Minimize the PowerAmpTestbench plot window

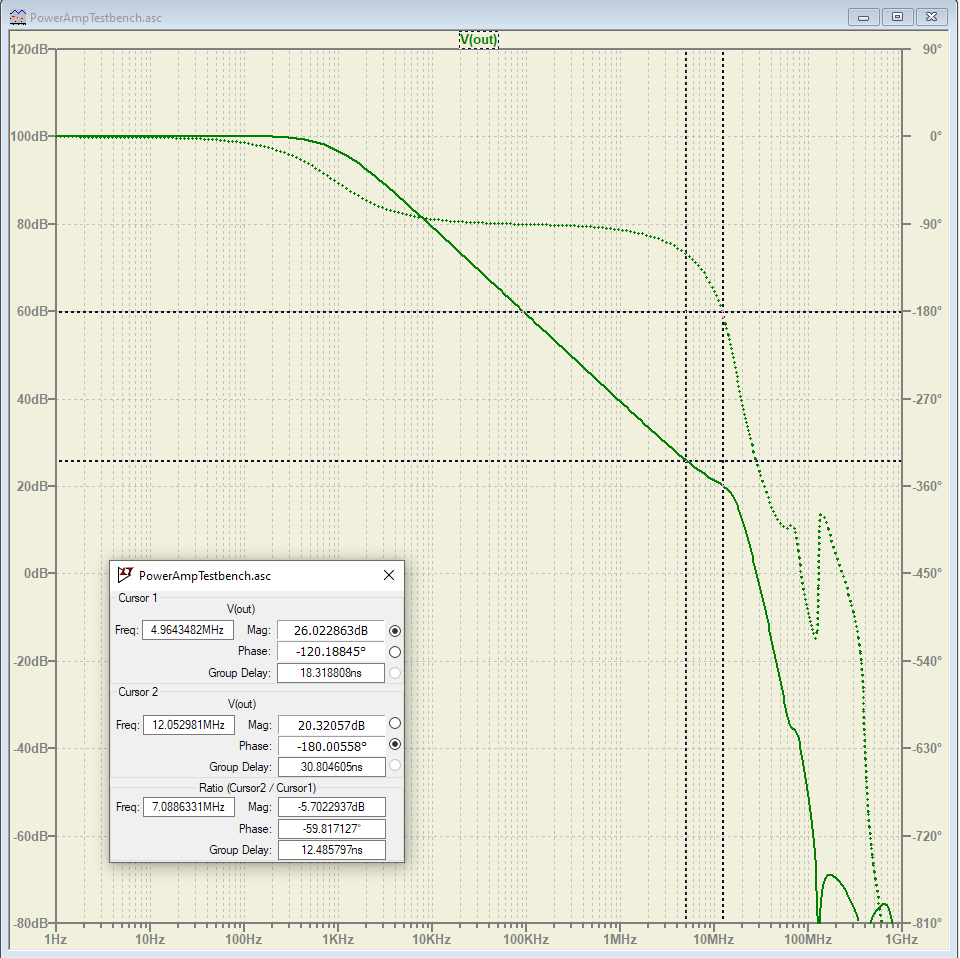(x=863, y=17)
